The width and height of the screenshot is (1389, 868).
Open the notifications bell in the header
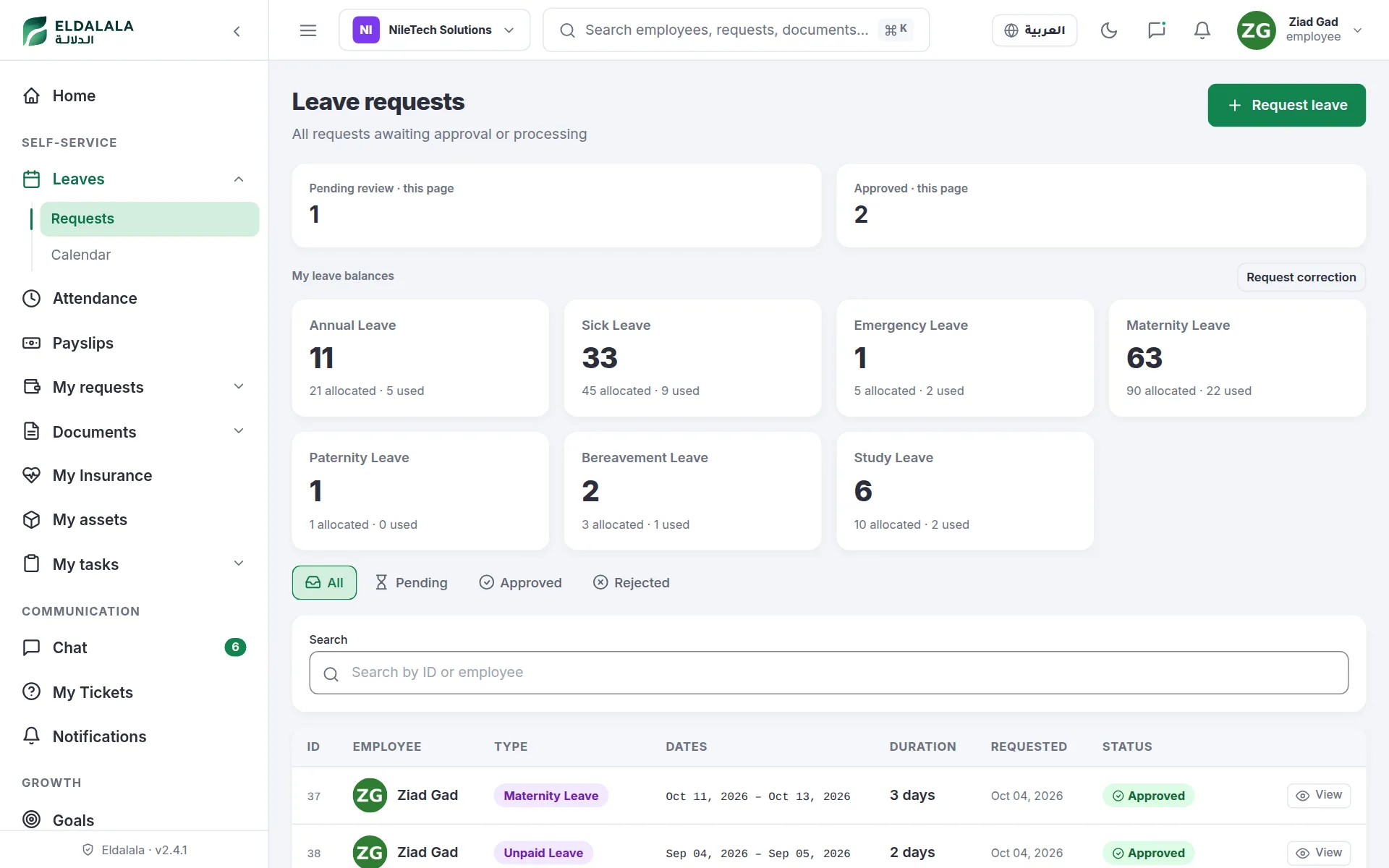[x=1202, y=30]
